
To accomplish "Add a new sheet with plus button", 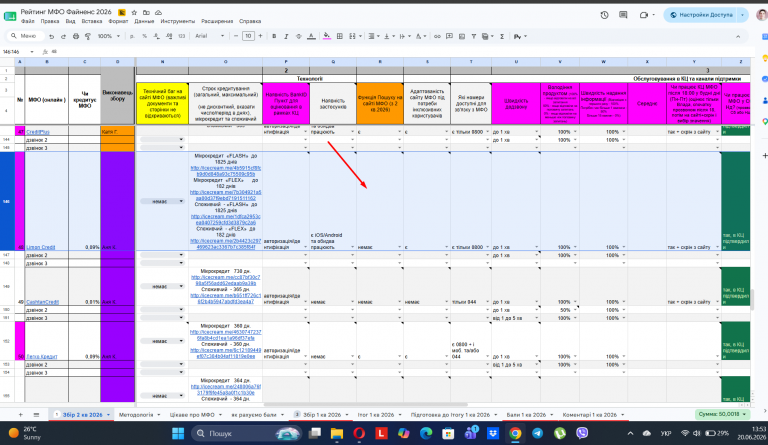I will coord(20,415).
